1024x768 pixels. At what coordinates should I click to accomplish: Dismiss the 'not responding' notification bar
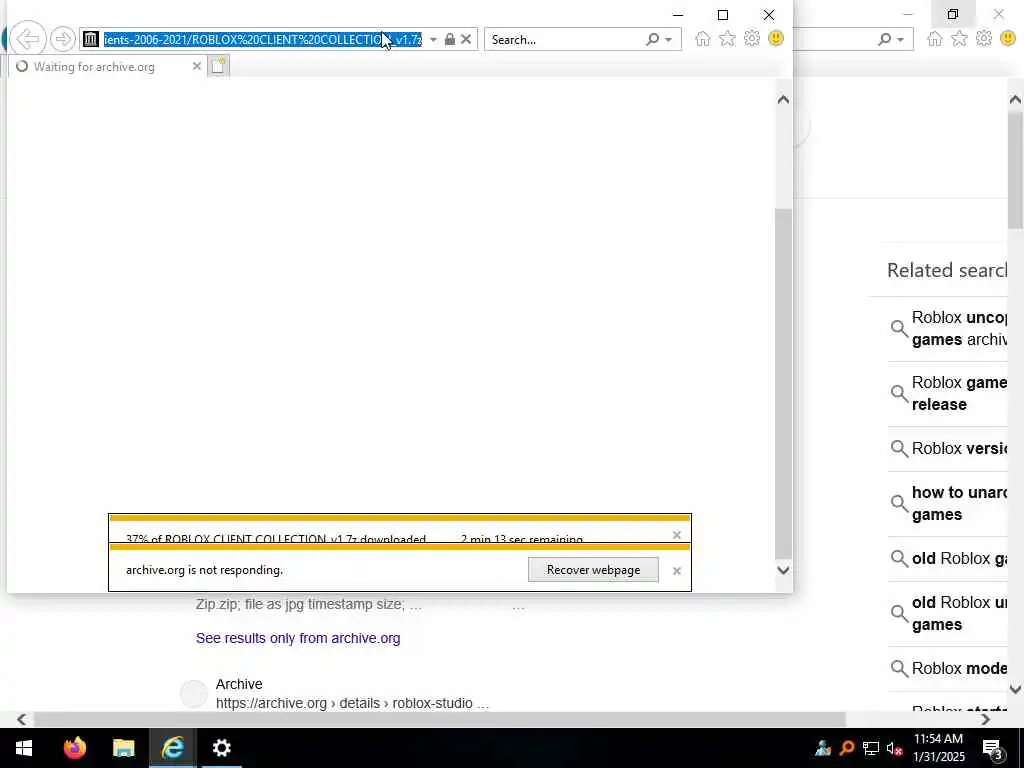coord(677,571)
